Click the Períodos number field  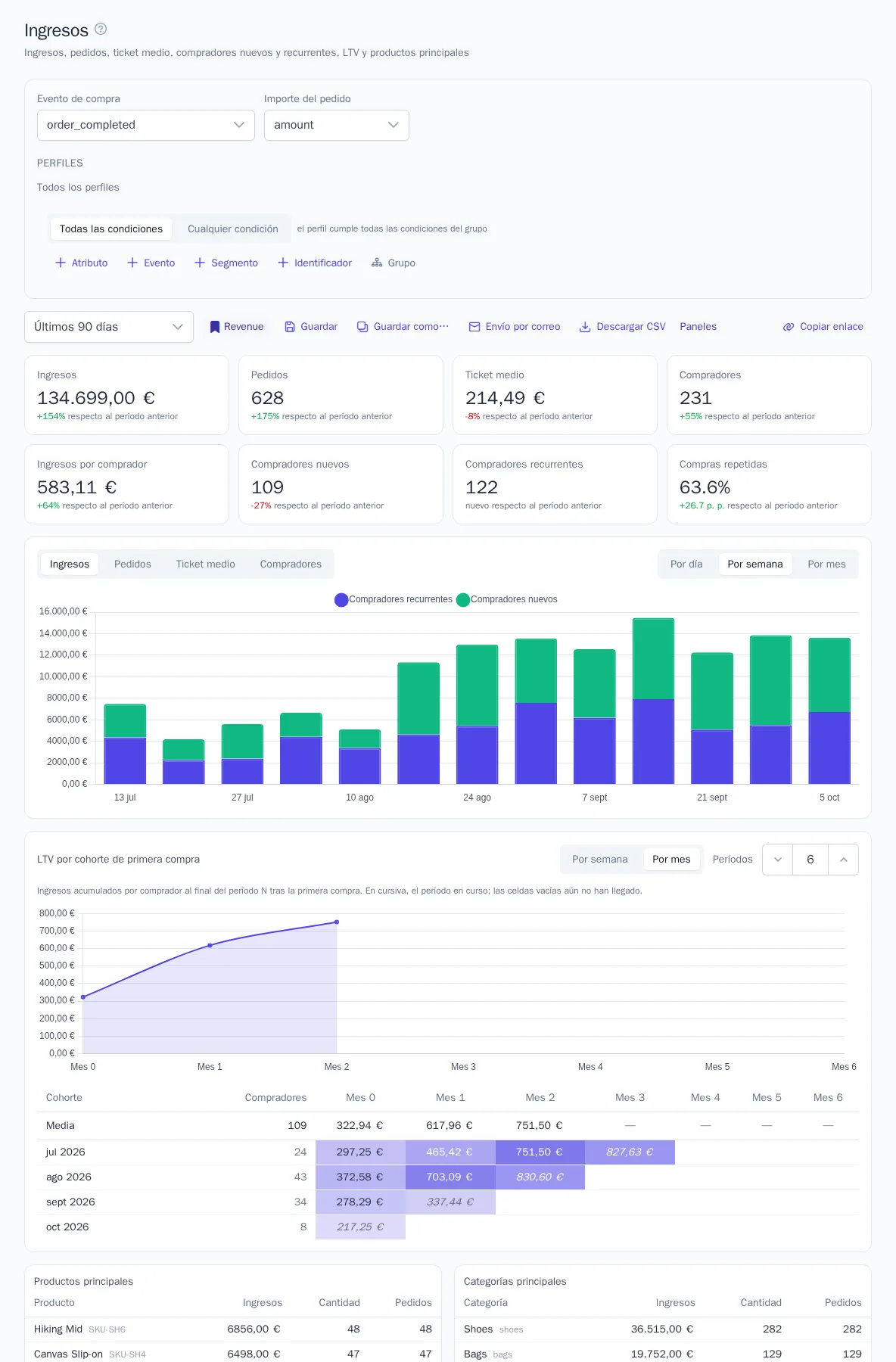pos(810,860)
